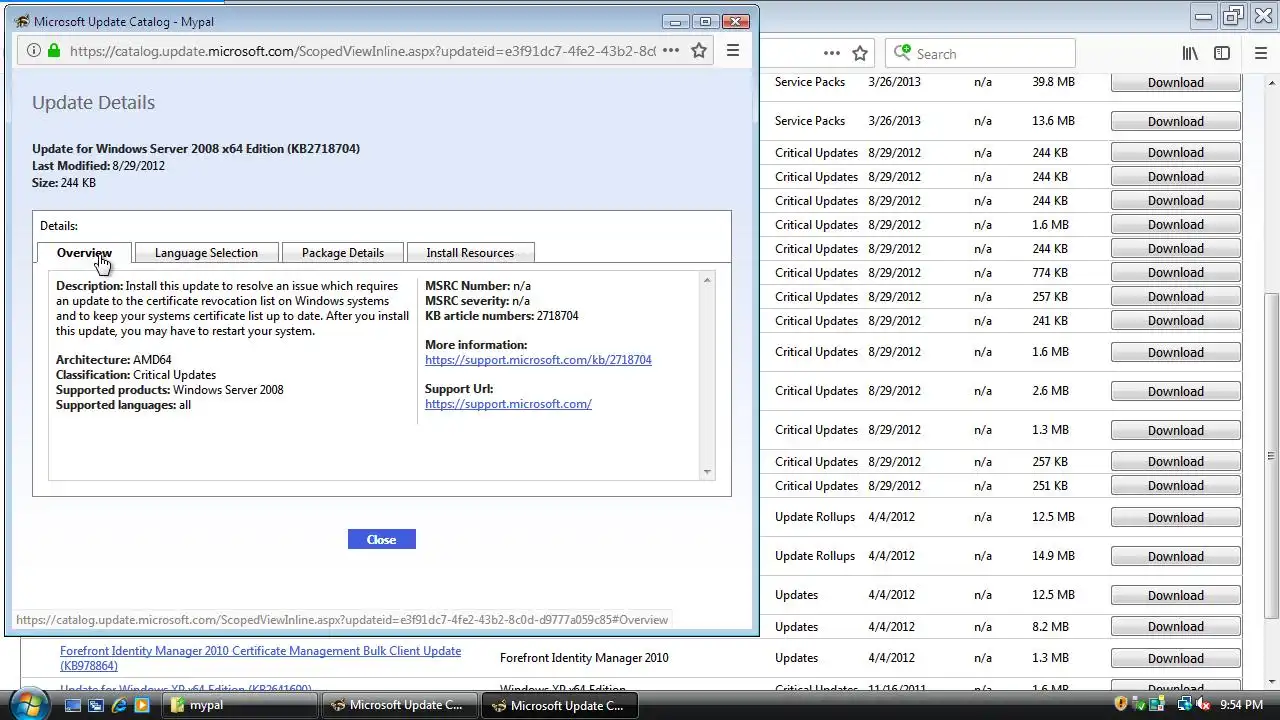Viewport: 1280px width, 720px height.
Task: Click security shield tray icon
Action: (1121, 705)
